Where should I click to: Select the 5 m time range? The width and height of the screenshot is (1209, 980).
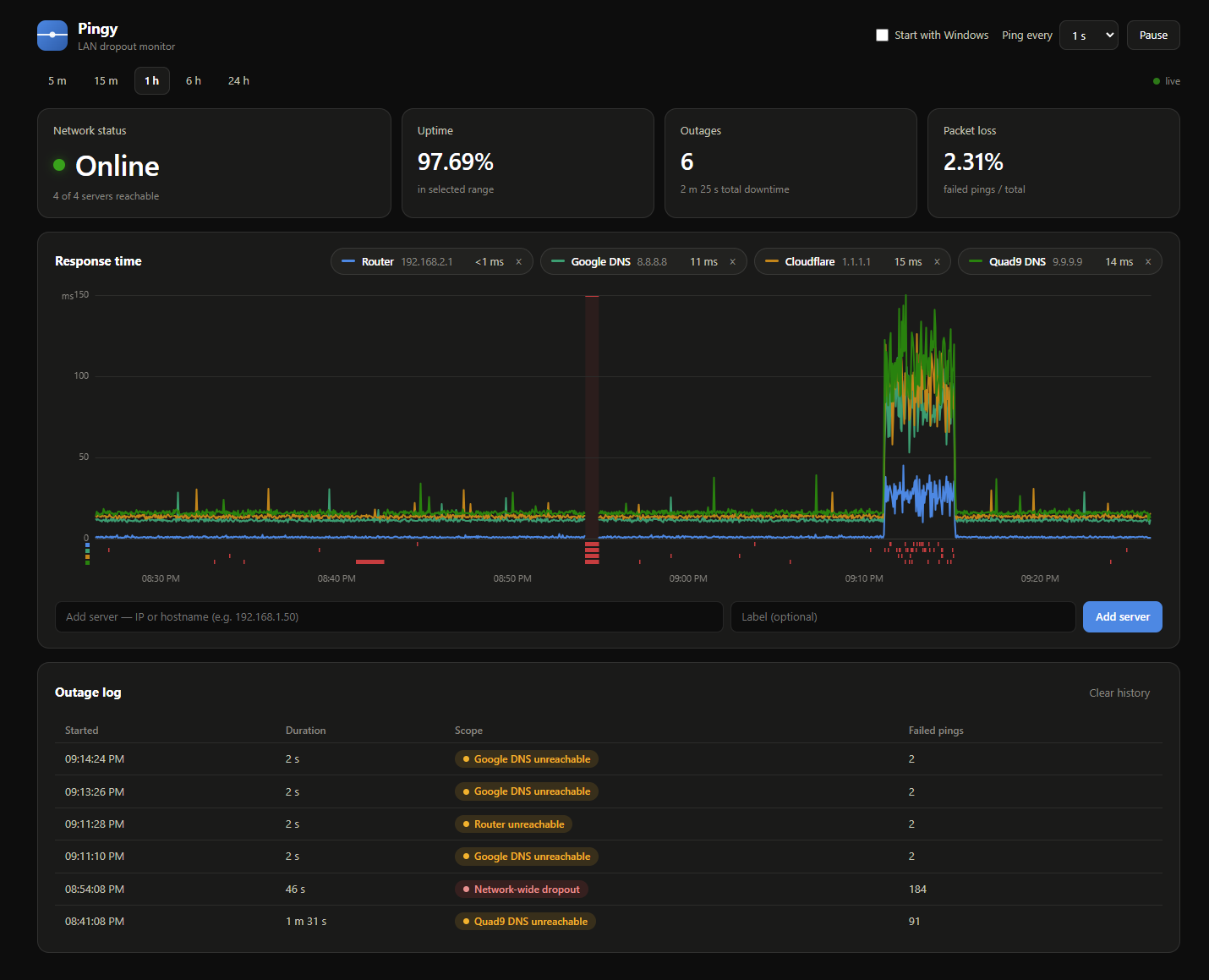tap(57, 81)
